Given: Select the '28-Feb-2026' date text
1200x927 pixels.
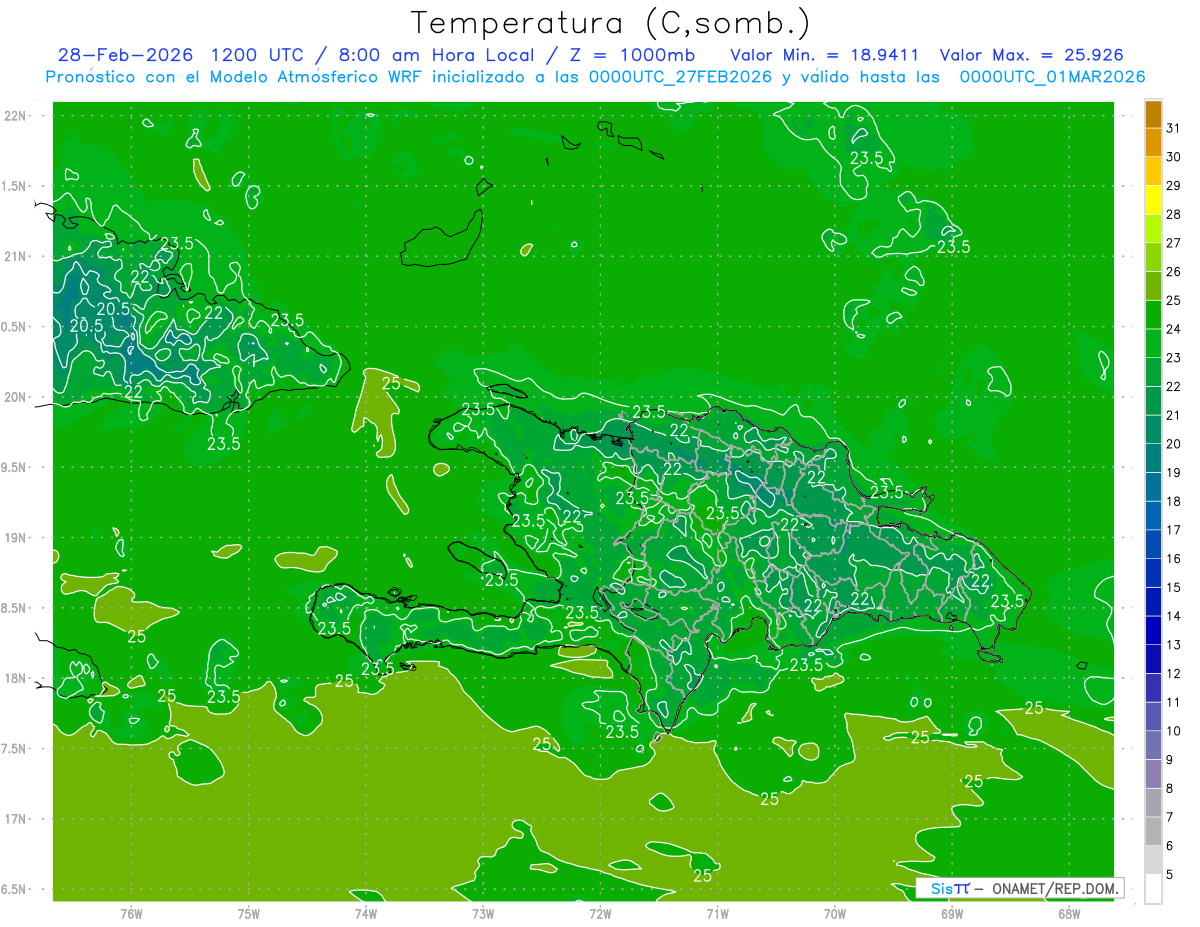Looking at the screenshot, I should 127,55.
